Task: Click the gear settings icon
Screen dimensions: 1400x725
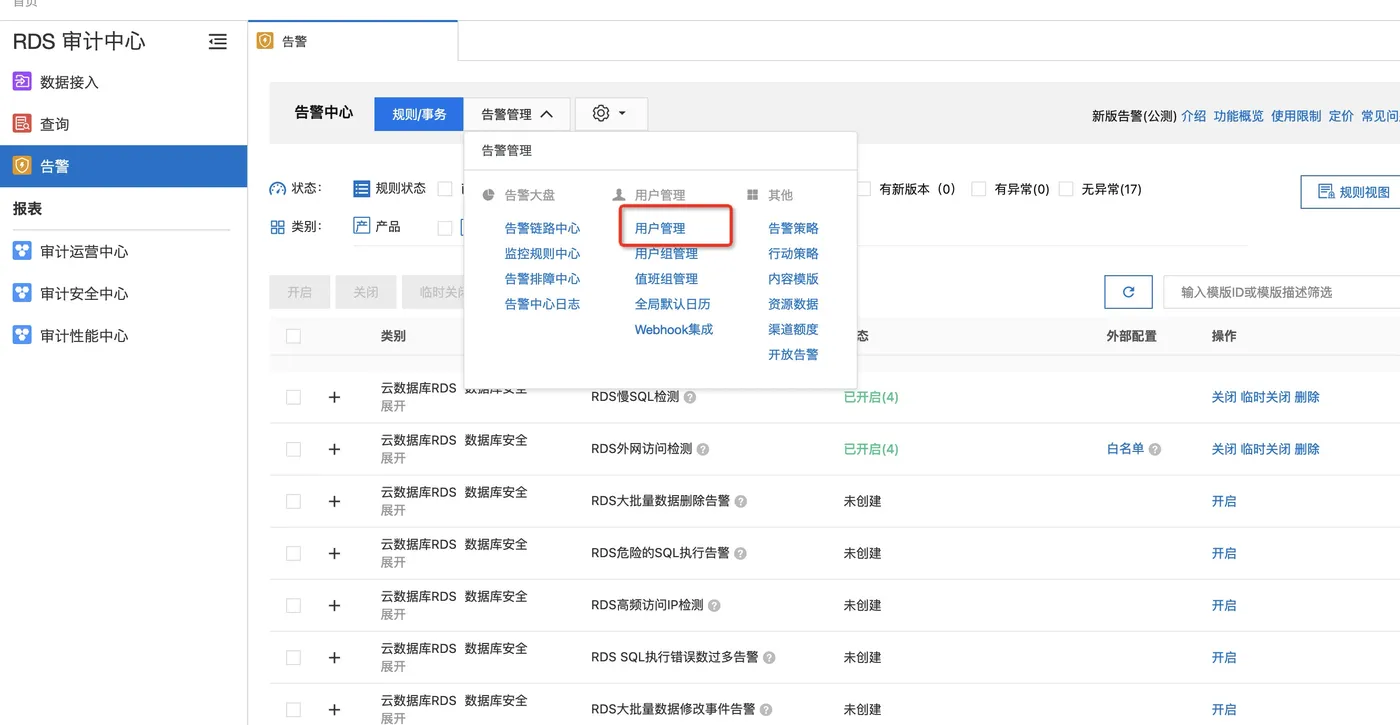Action: tap(601, 114)
